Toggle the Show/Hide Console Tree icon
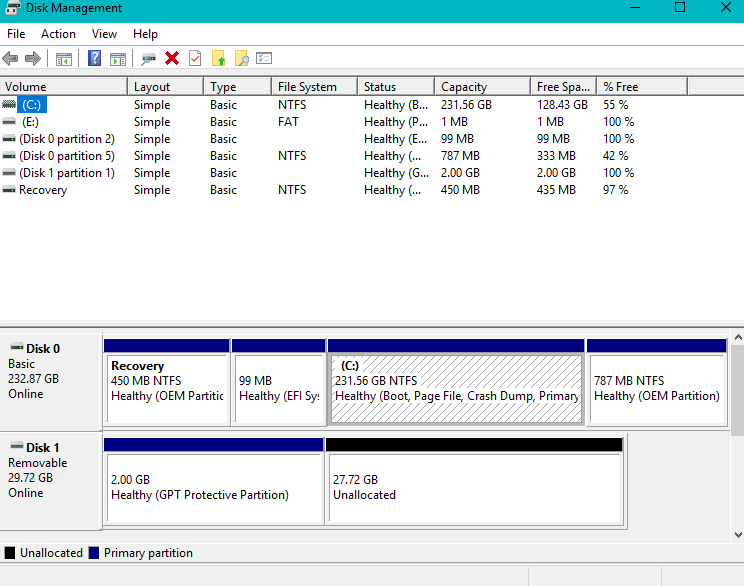This screenshot has height=586, width=744. tap(64, 59)
